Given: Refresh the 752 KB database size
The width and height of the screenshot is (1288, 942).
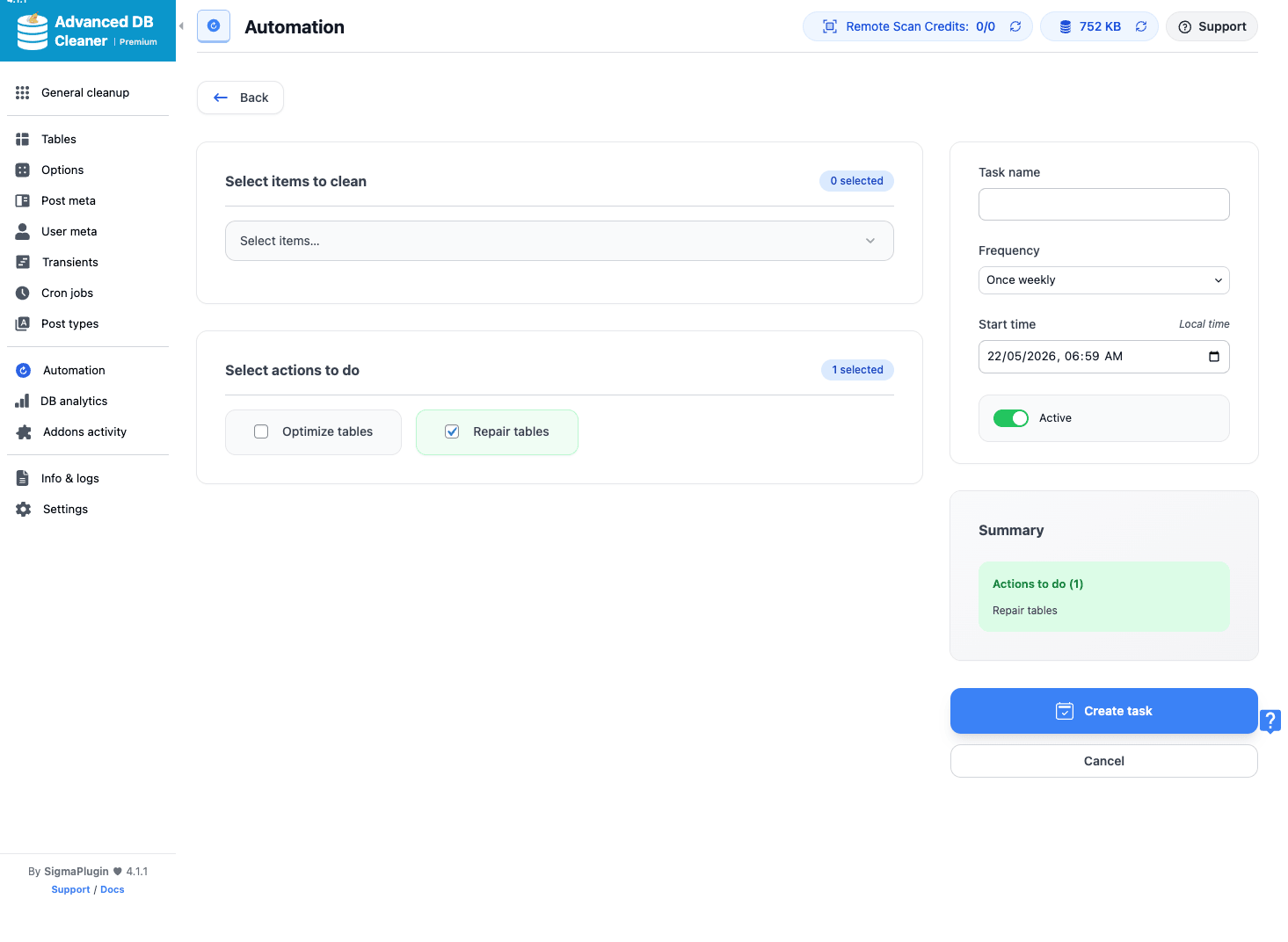Looking at the screenshot, I should point(1141,26).
